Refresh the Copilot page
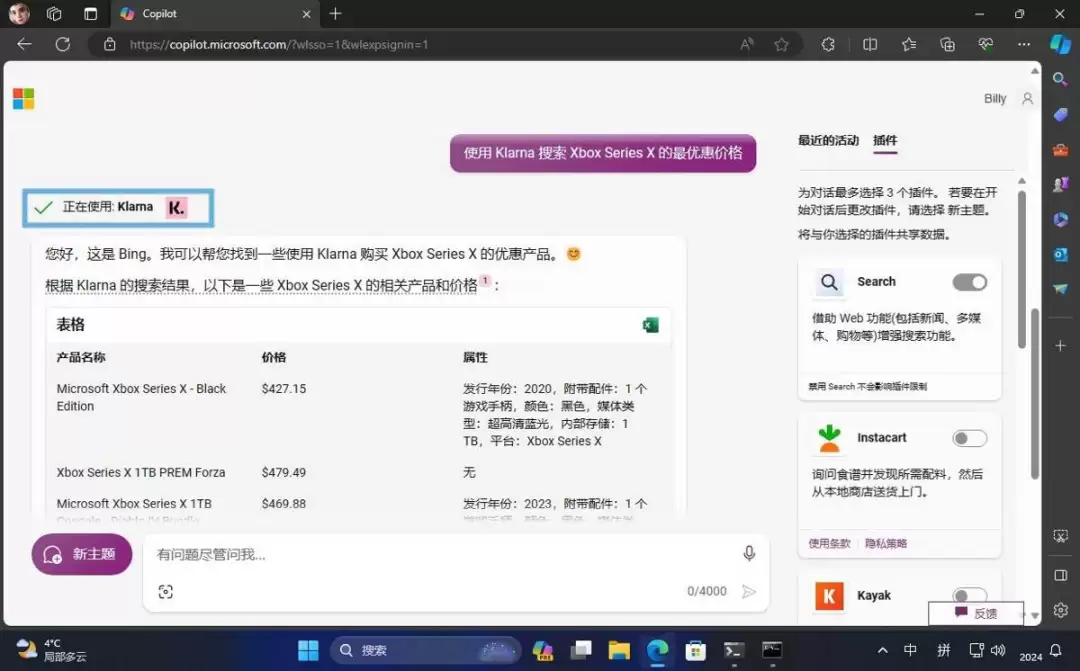Screen dimensions: 1080x671 coord(63,44)
